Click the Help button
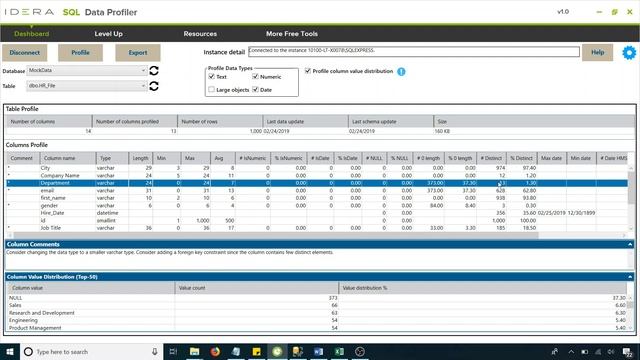 coord(598,52)
